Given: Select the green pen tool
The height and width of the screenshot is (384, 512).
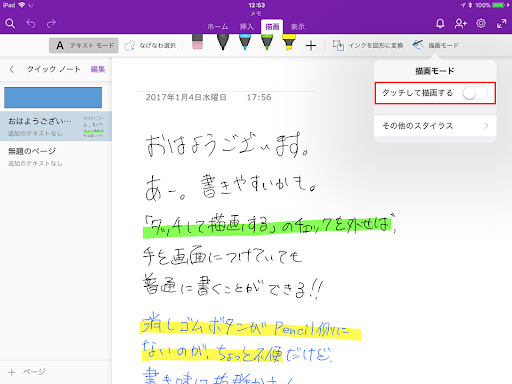Looking at the screenshot, I should 267,42.
